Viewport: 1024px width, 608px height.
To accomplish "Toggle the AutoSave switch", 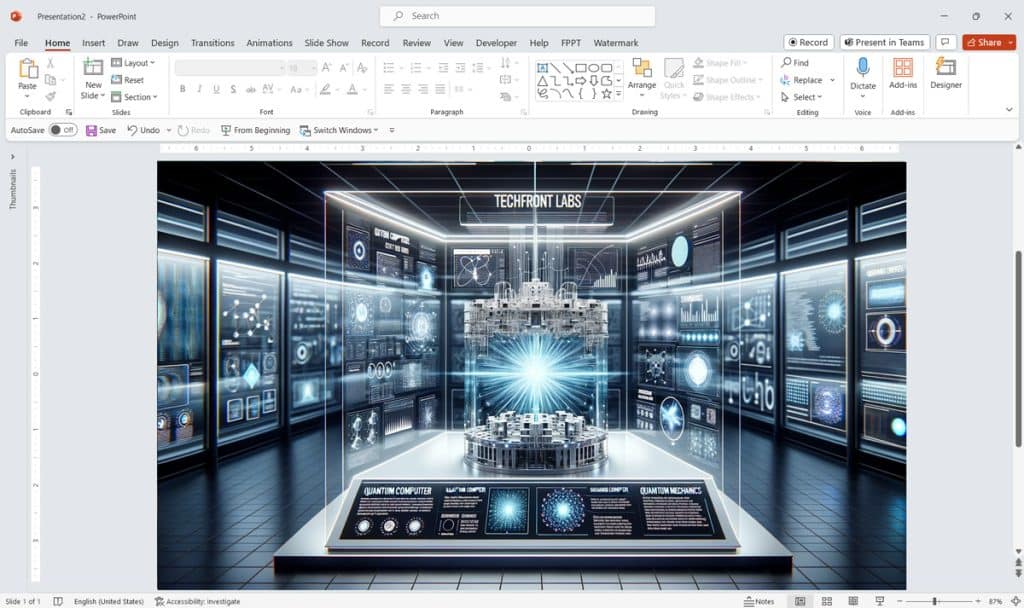I will (x=62, y=130).
